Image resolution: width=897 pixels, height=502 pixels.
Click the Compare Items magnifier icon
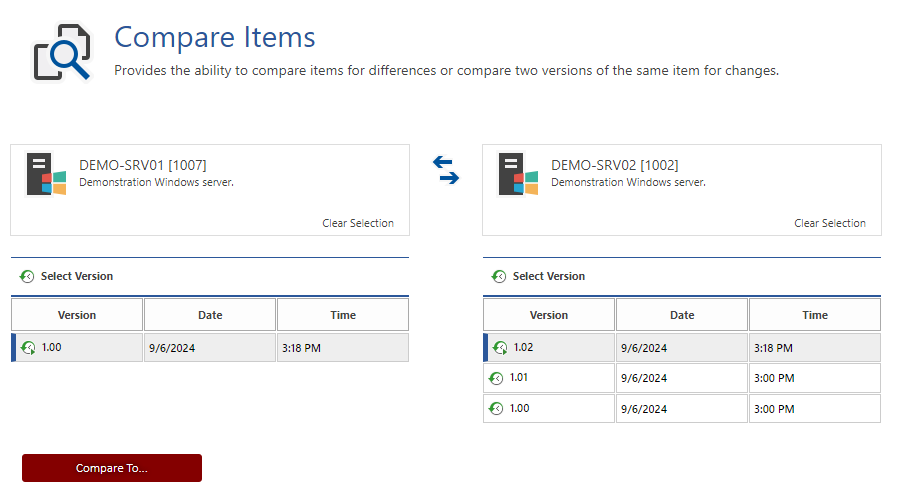point(62,52)
